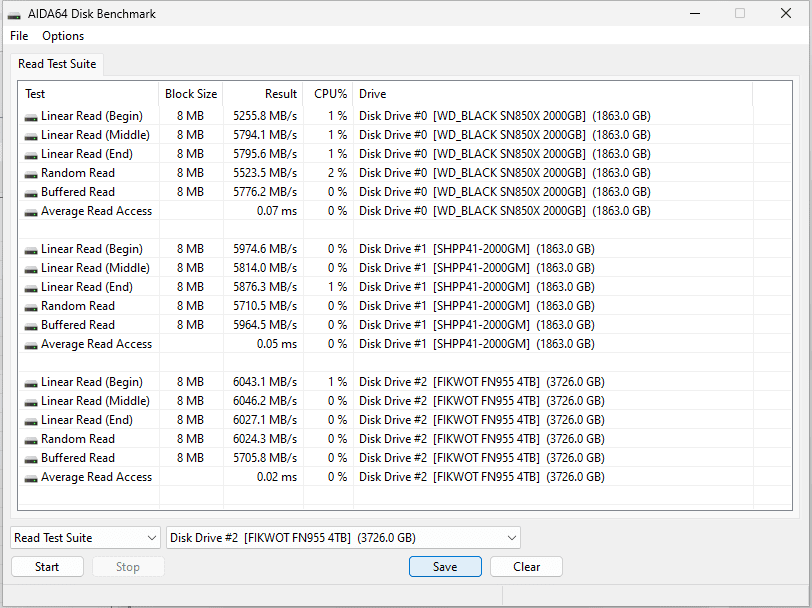Viewport: 812px width, 608px height.
Task: Select result value 6024.3 MB/s
Action: tap(265, 439)
